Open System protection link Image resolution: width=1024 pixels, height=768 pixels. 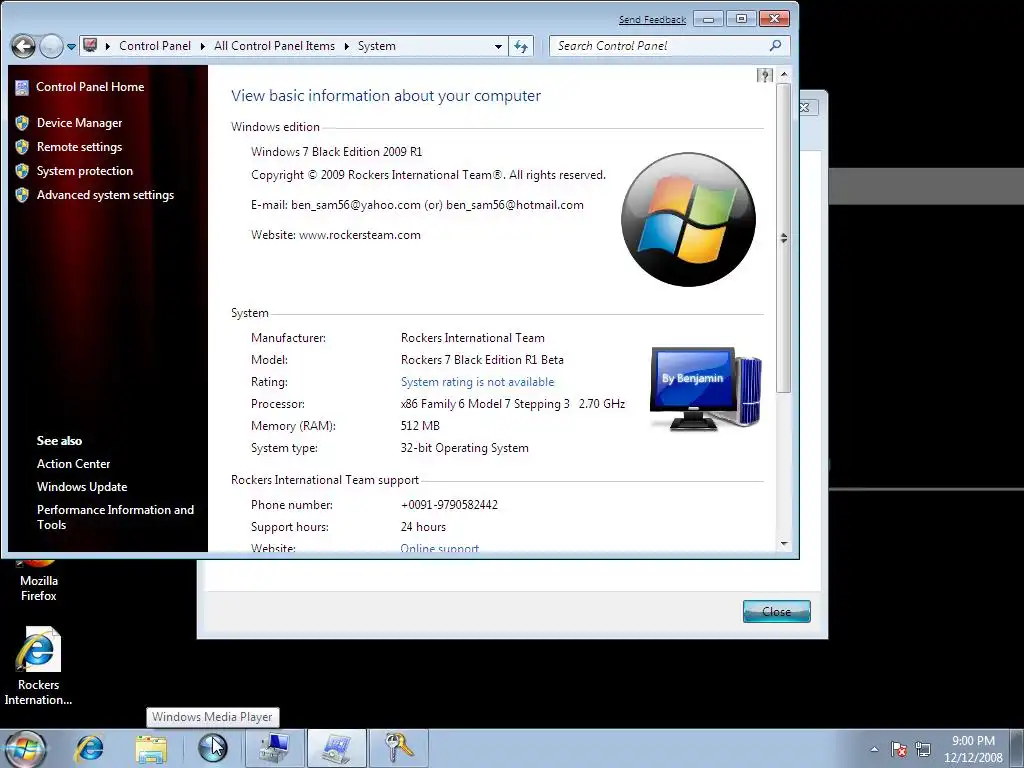pyautogui.click(x=85, y=171)
